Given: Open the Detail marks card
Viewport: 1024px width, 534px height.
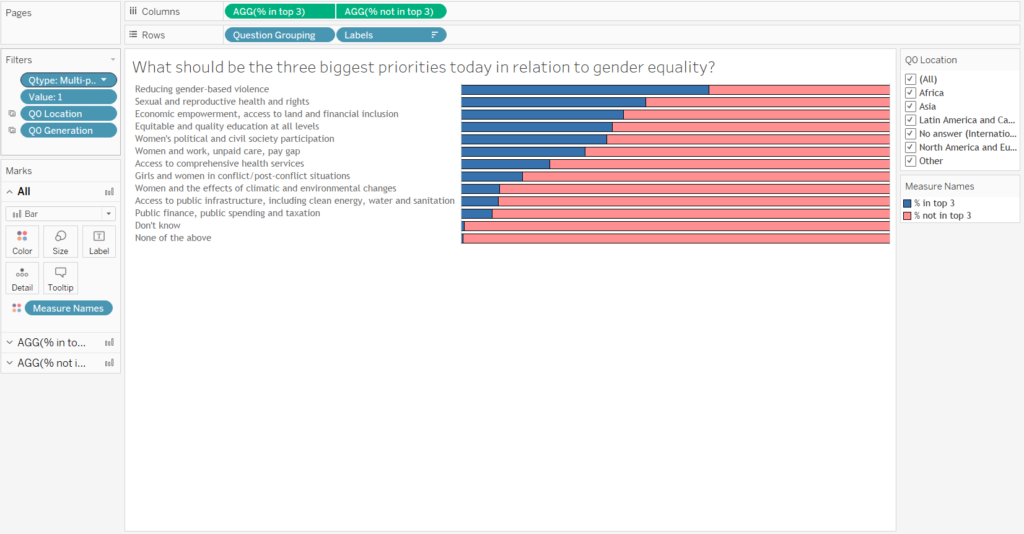Looking at the screenshot, I should tap(22, 277).
